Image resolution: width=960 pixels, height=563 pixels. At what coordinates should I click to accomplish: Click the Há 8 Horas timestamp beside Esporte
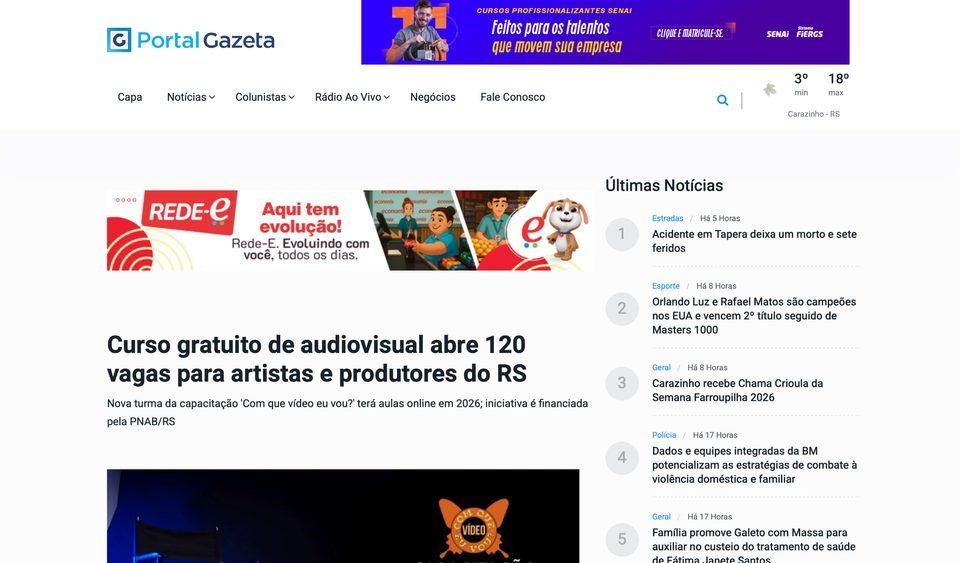point(716,286)
